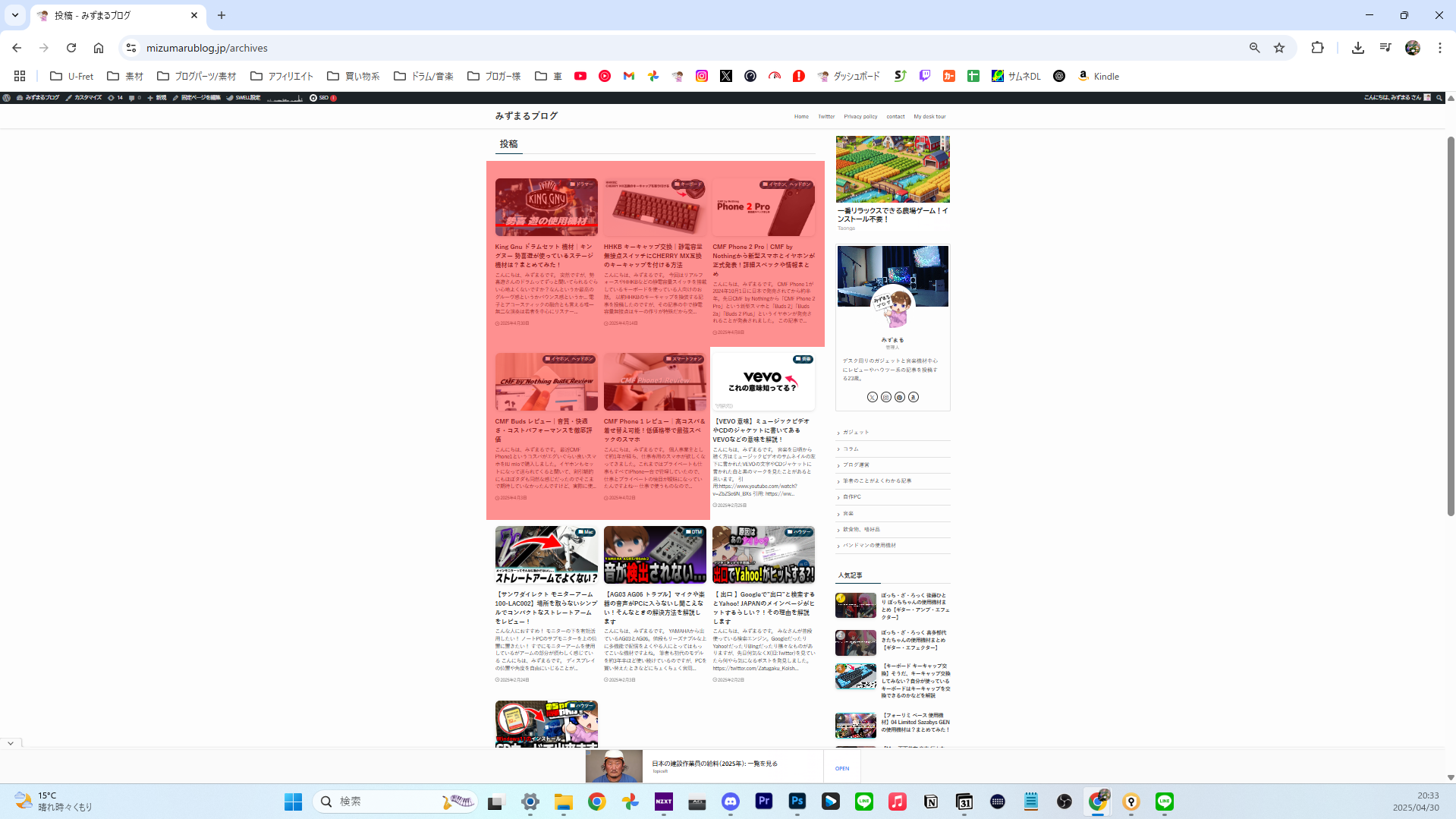Open contact in the site navigation
1456x819 pixels.
click(x=895, y=117)
